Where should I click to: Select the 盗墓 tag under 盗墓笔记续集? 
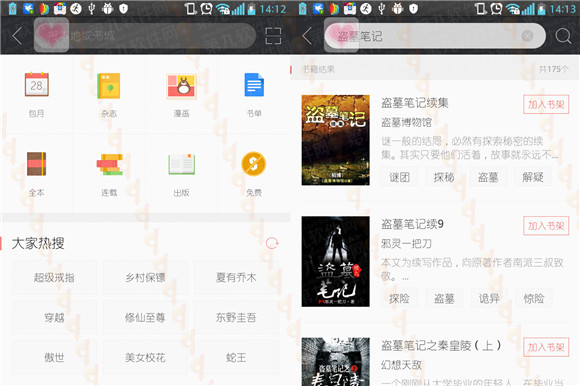[488, 177]
